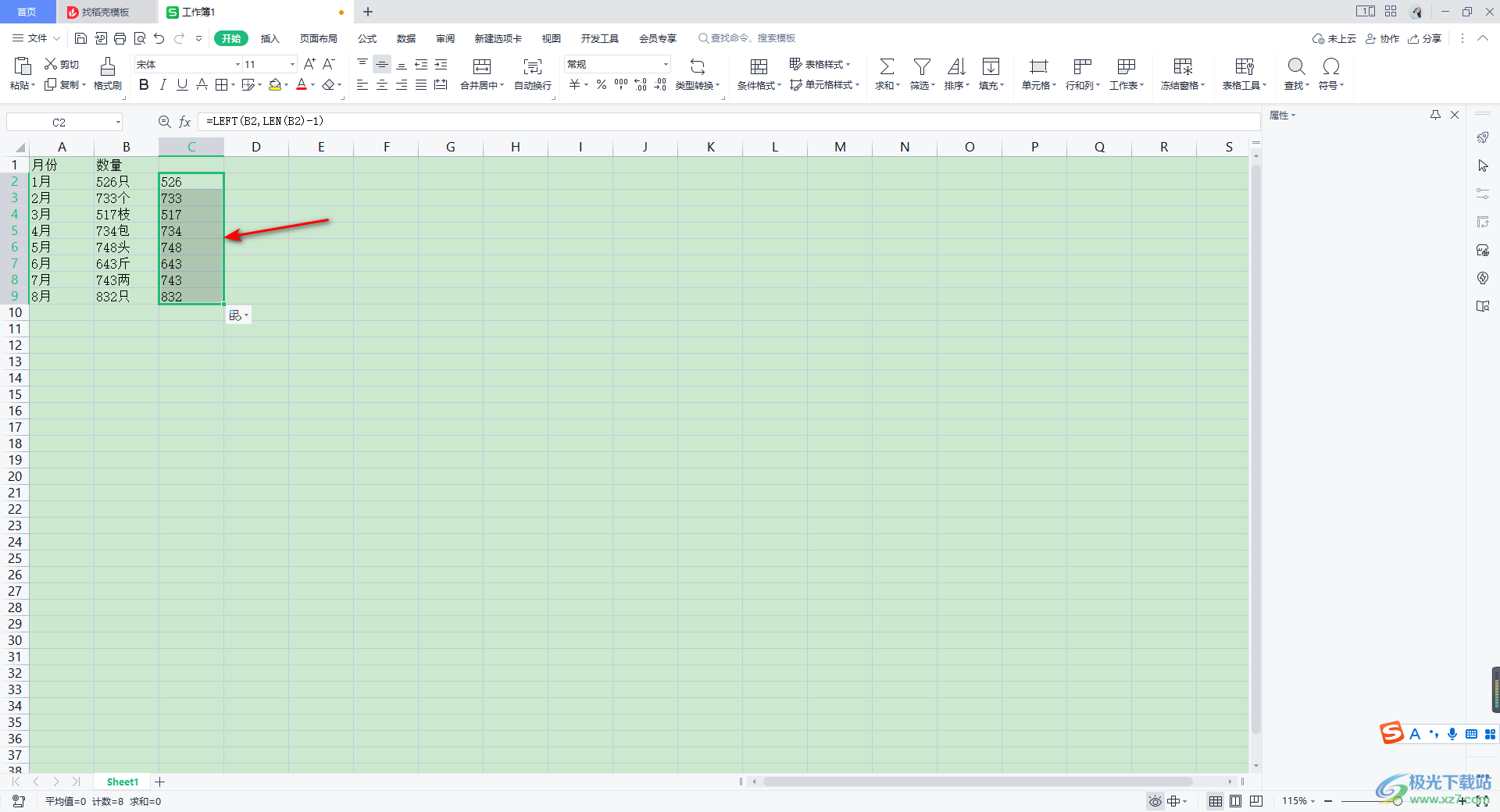The width and height of the screenshot is (1500, 812).
Task: Select the Sheet1 tab
Action: tap(123, 782)
